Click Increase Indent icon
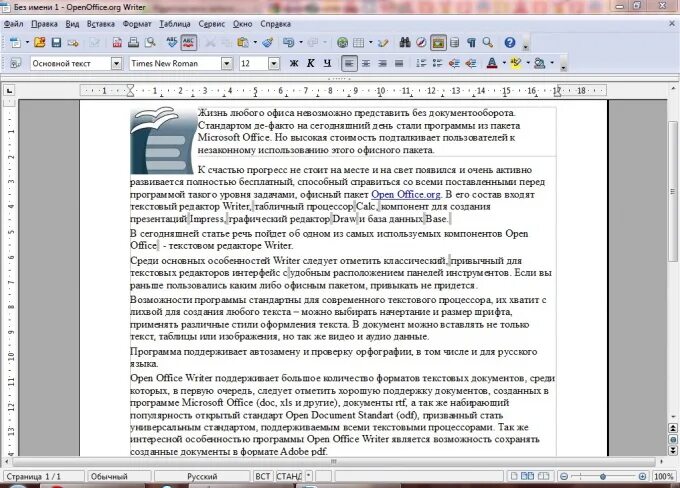The height and width of the screenshot is (488, 680). point(471,63)
